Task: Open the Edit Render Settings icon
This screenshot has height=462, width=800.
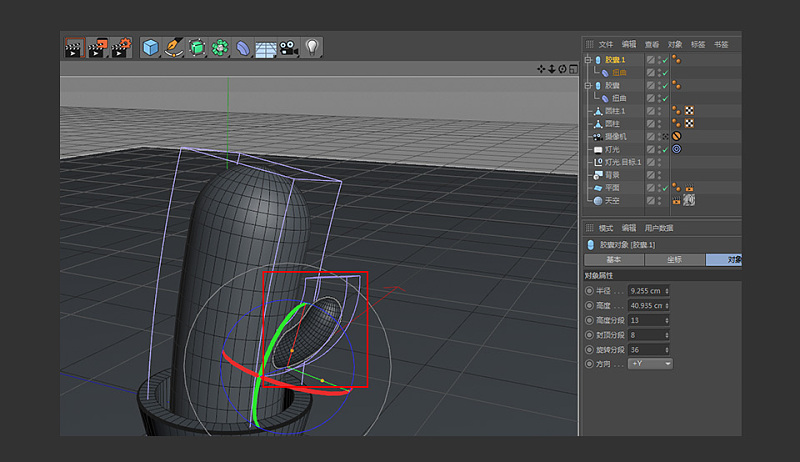Action: point(121,47)
